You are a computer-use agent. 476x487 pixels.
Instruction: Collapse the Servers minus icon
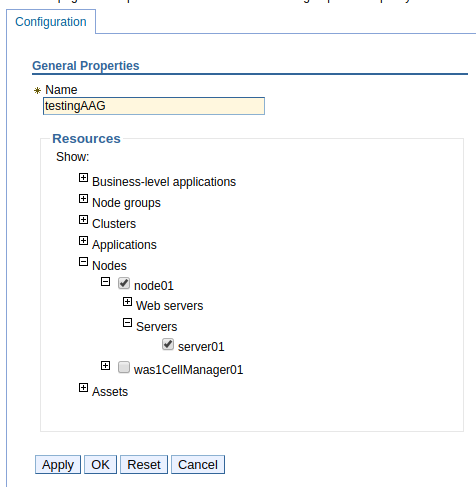(x=127, y=323)
